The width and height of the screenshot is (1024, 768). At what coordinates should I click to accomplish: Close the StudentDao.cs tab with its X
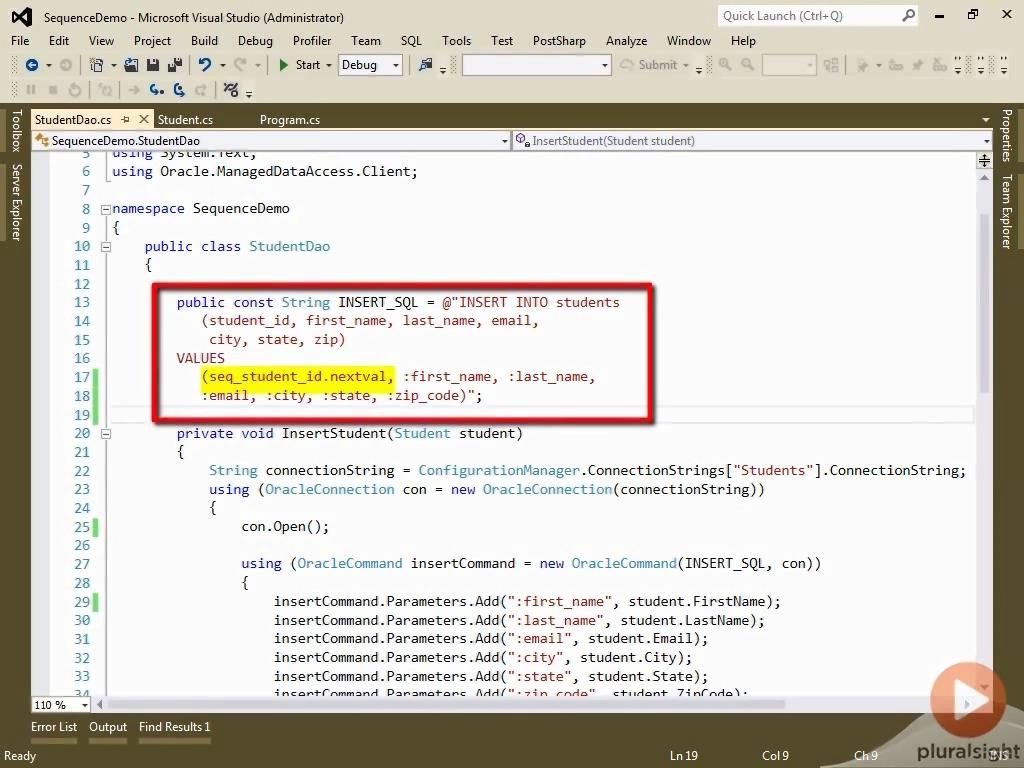144,119
